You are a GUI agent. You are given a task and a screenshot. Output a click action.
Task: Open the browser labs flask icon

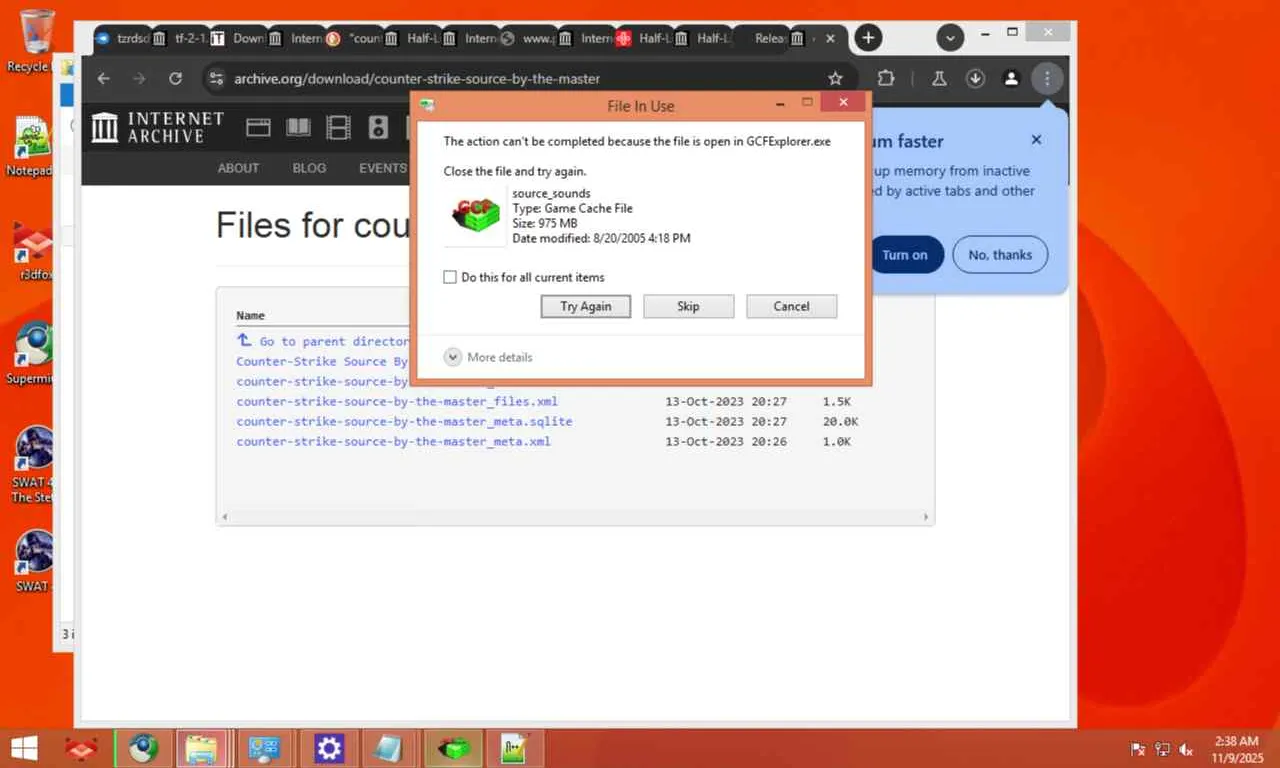[x=939, y=78]
